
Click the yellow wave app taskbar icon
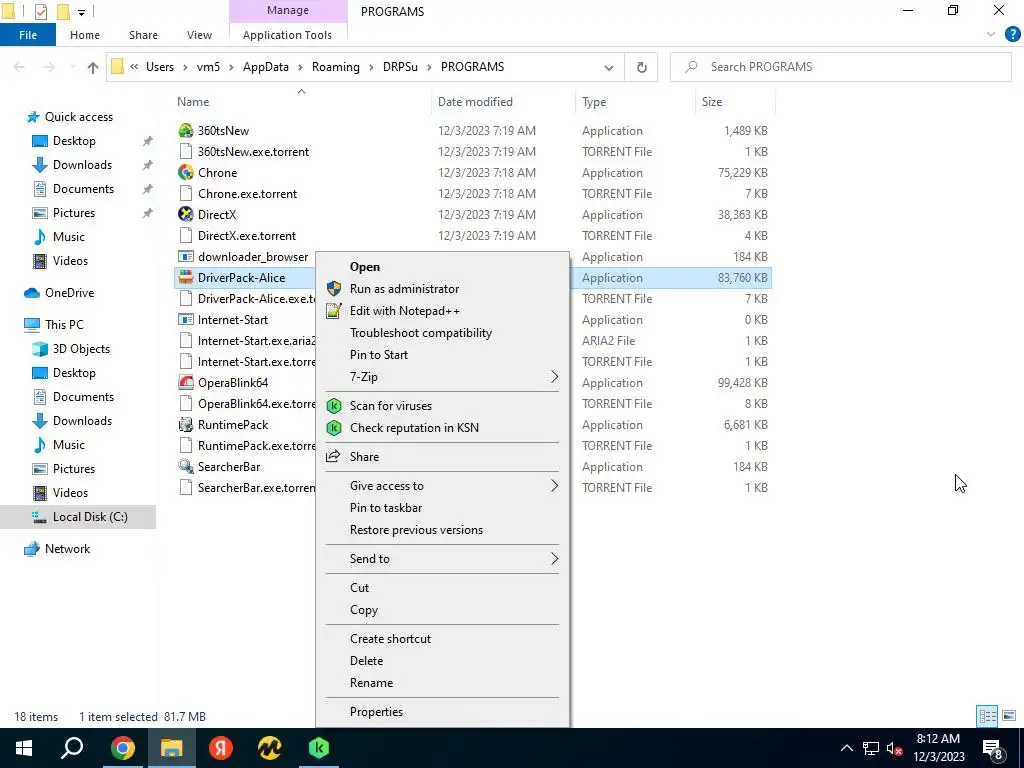coord(270,748)
